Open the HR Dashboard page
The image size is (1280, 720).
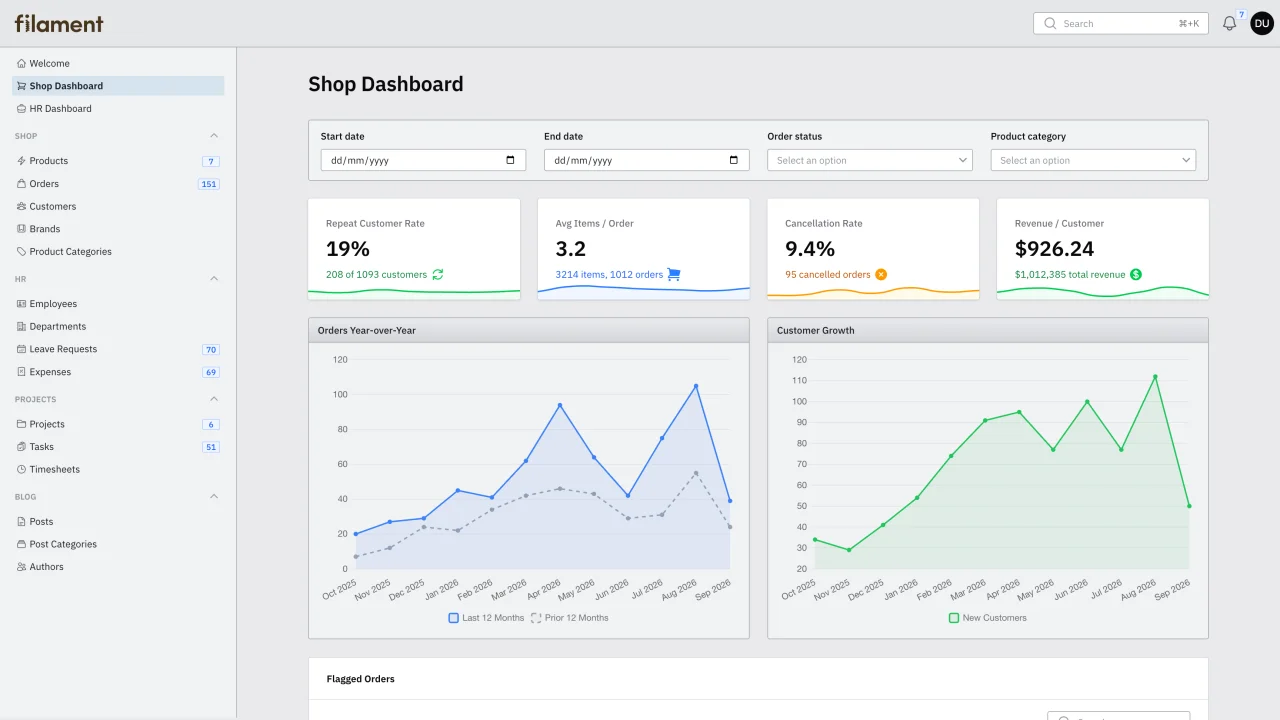118,109
